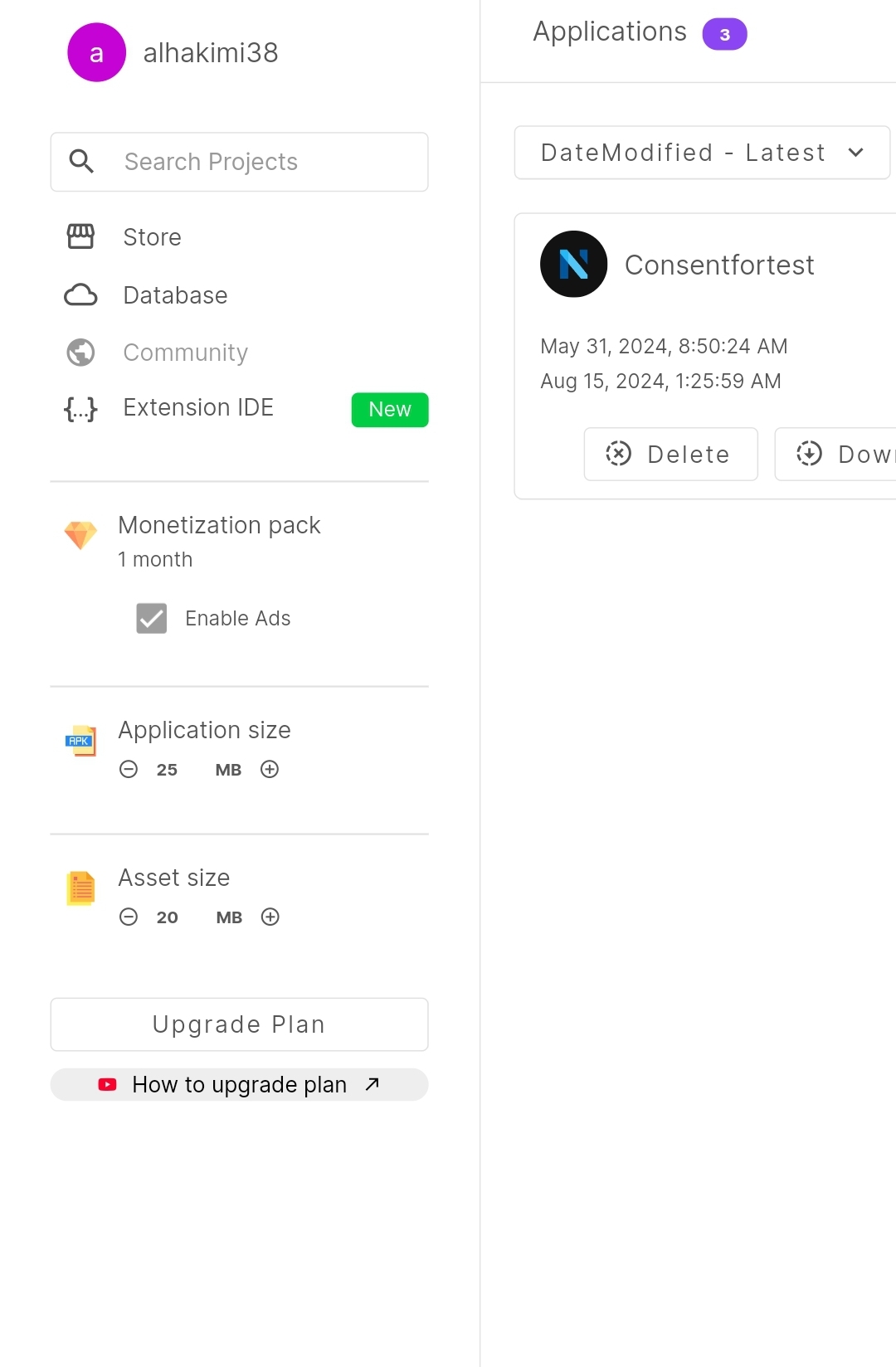Open the Store icon
This screenshot has width=896, height=1367.
(80, 236)
